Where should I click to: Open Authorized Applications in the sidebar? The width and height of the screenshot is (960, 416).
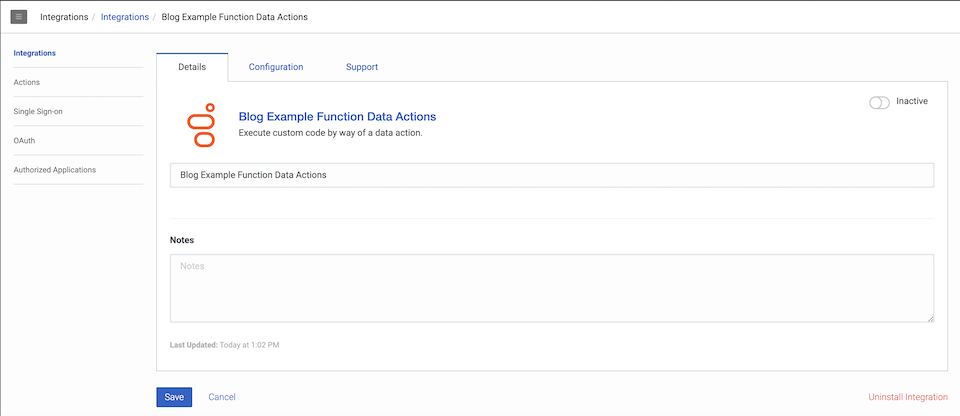(55, 170)
